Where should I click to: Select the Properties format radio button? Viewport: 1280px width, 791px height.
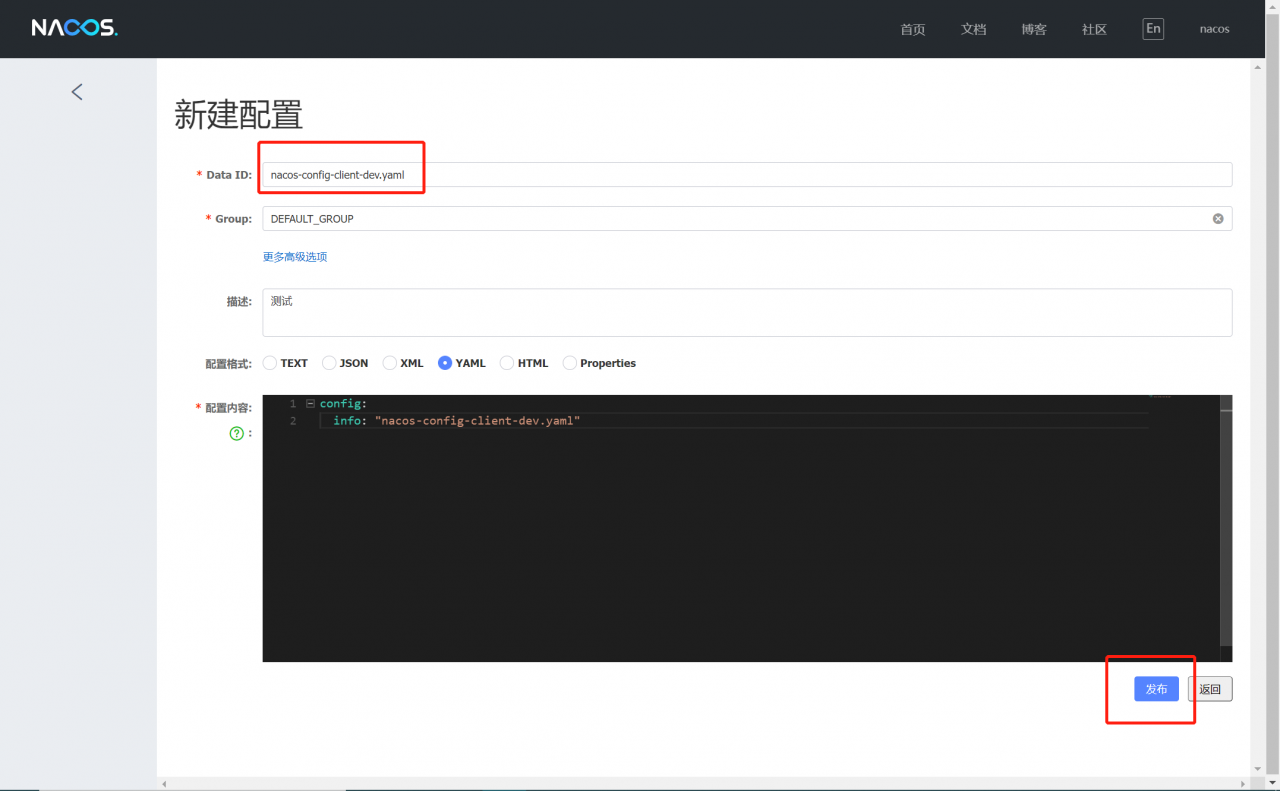click(570, 363)
